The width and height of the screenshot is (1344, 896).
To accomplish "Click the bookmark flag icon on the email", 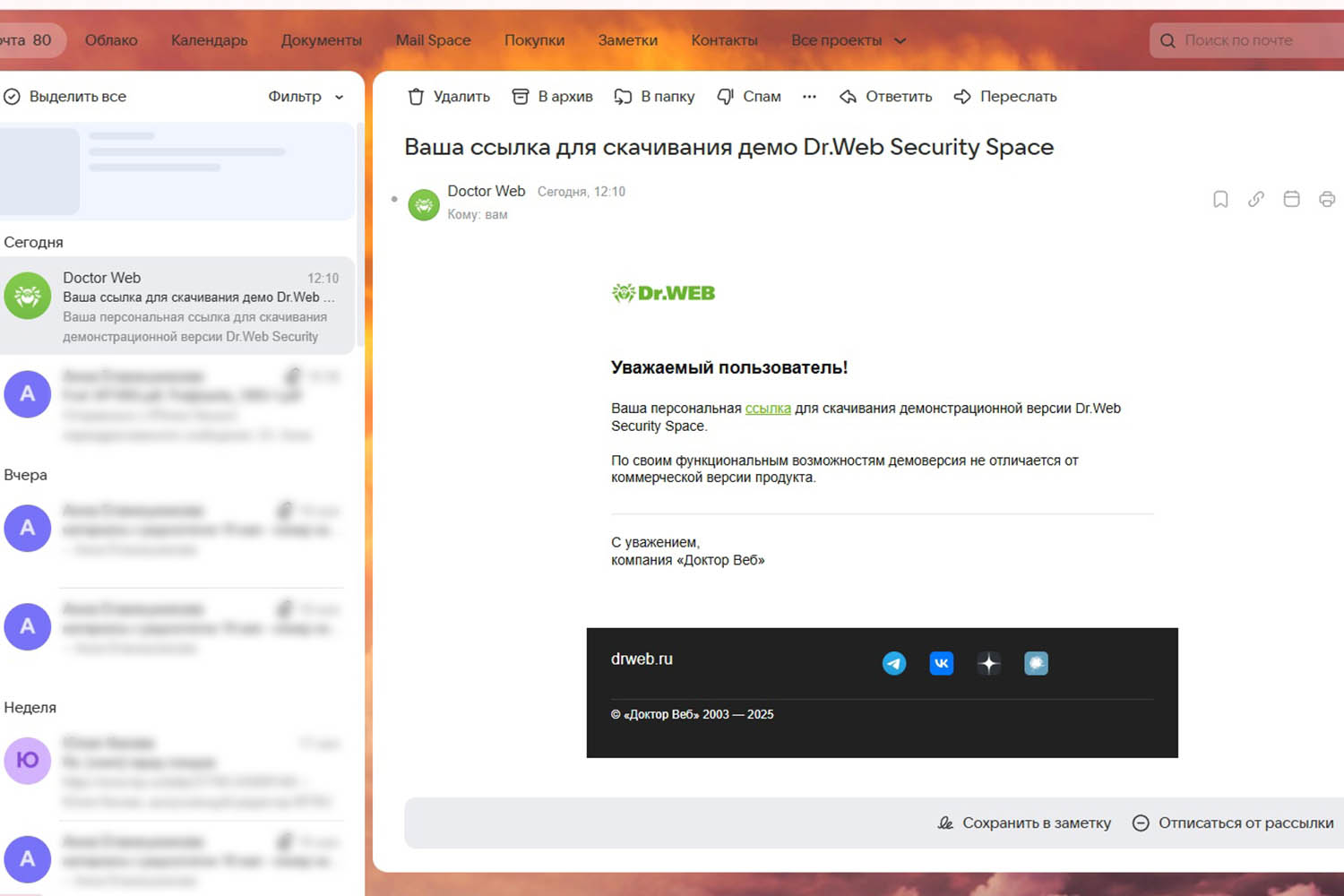I will (1220, 199).
